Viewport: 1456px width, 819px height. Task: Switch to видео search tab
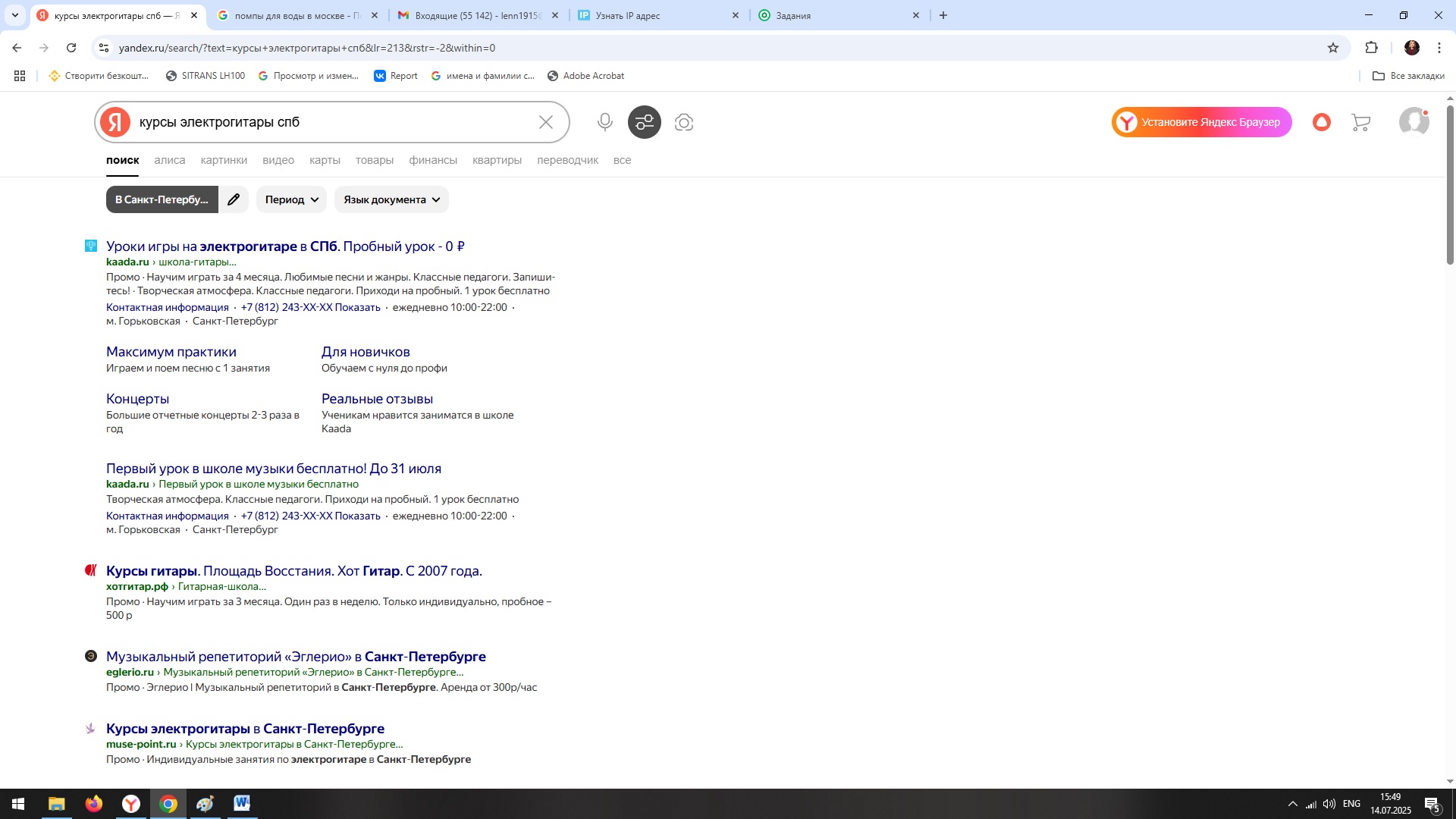(278, 160)
